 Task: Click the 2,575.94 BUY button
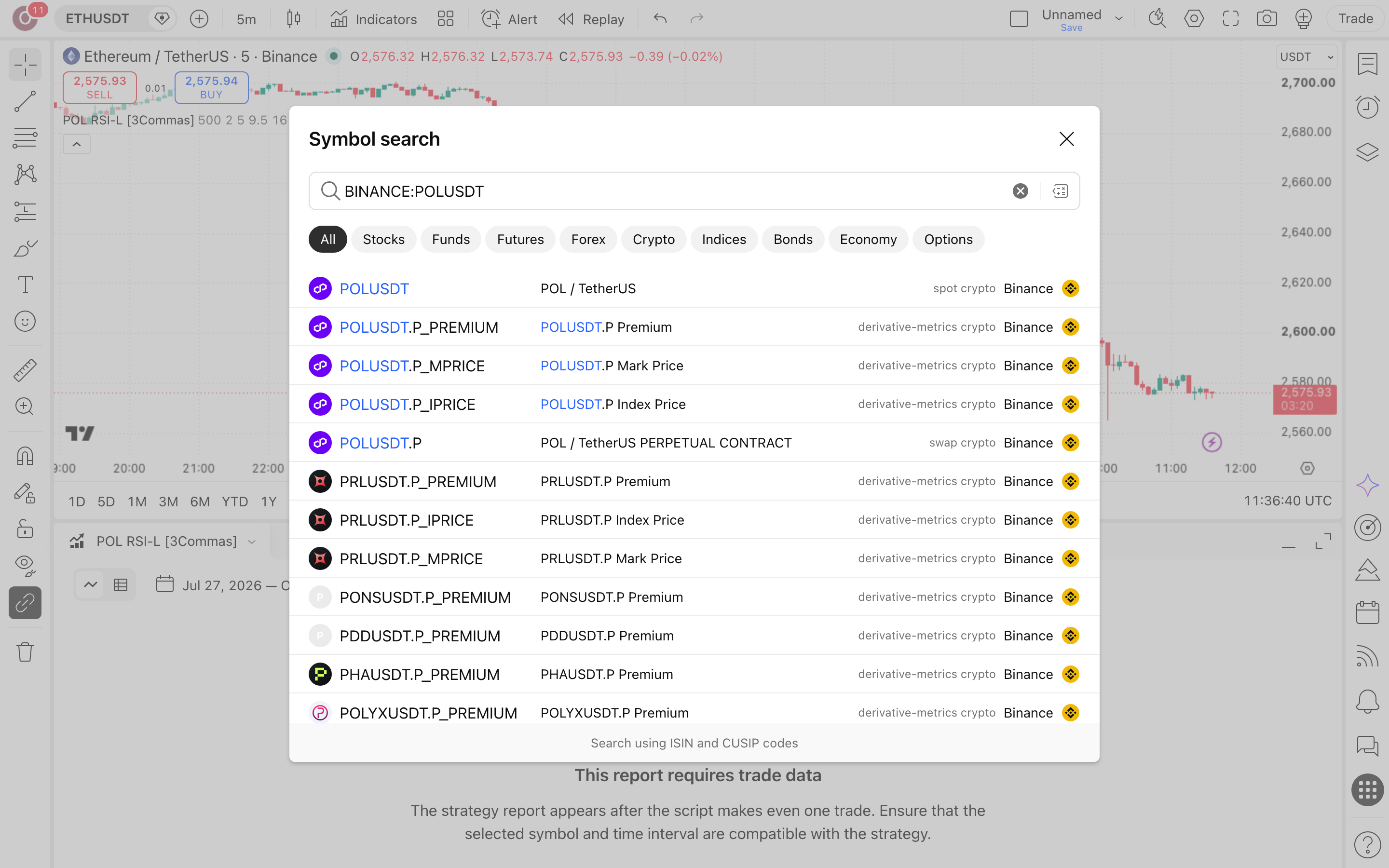(211, 87)
